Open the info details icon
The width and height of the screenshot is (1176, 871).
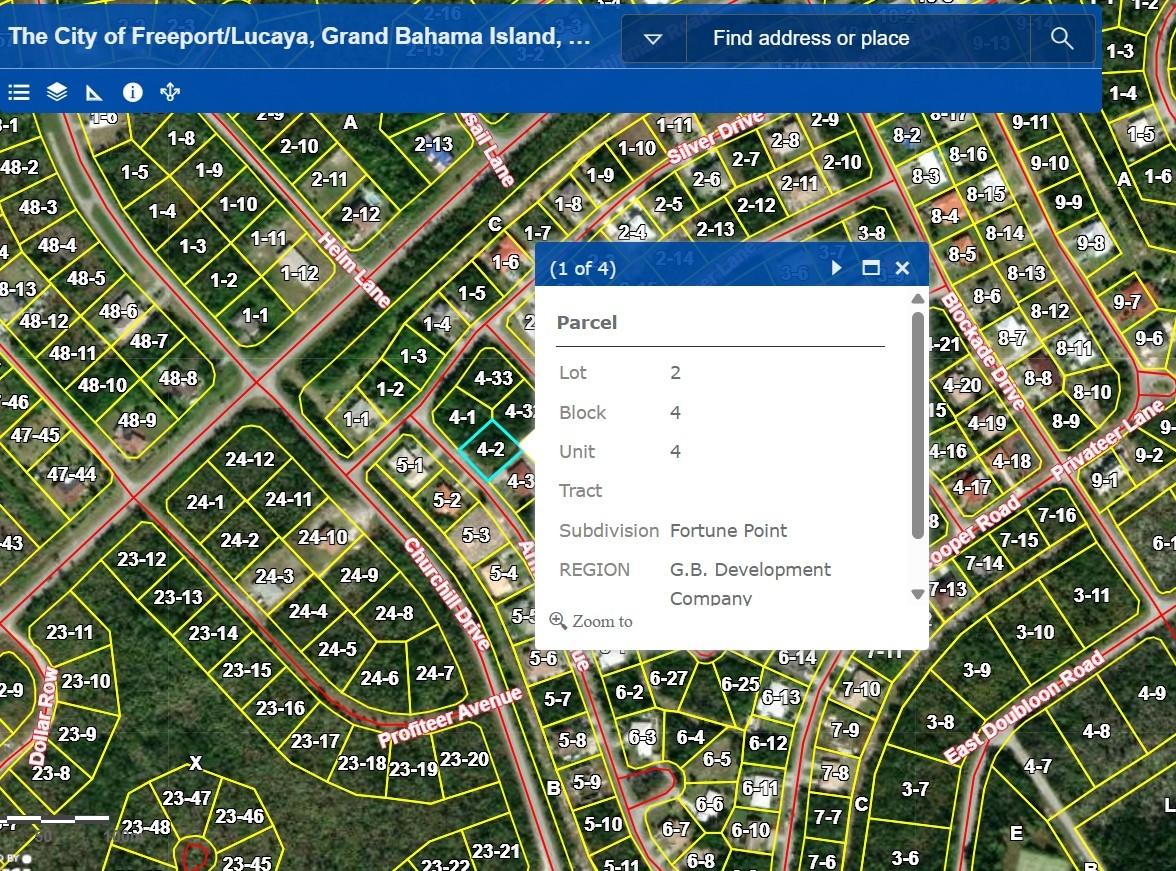coord(132,93)
